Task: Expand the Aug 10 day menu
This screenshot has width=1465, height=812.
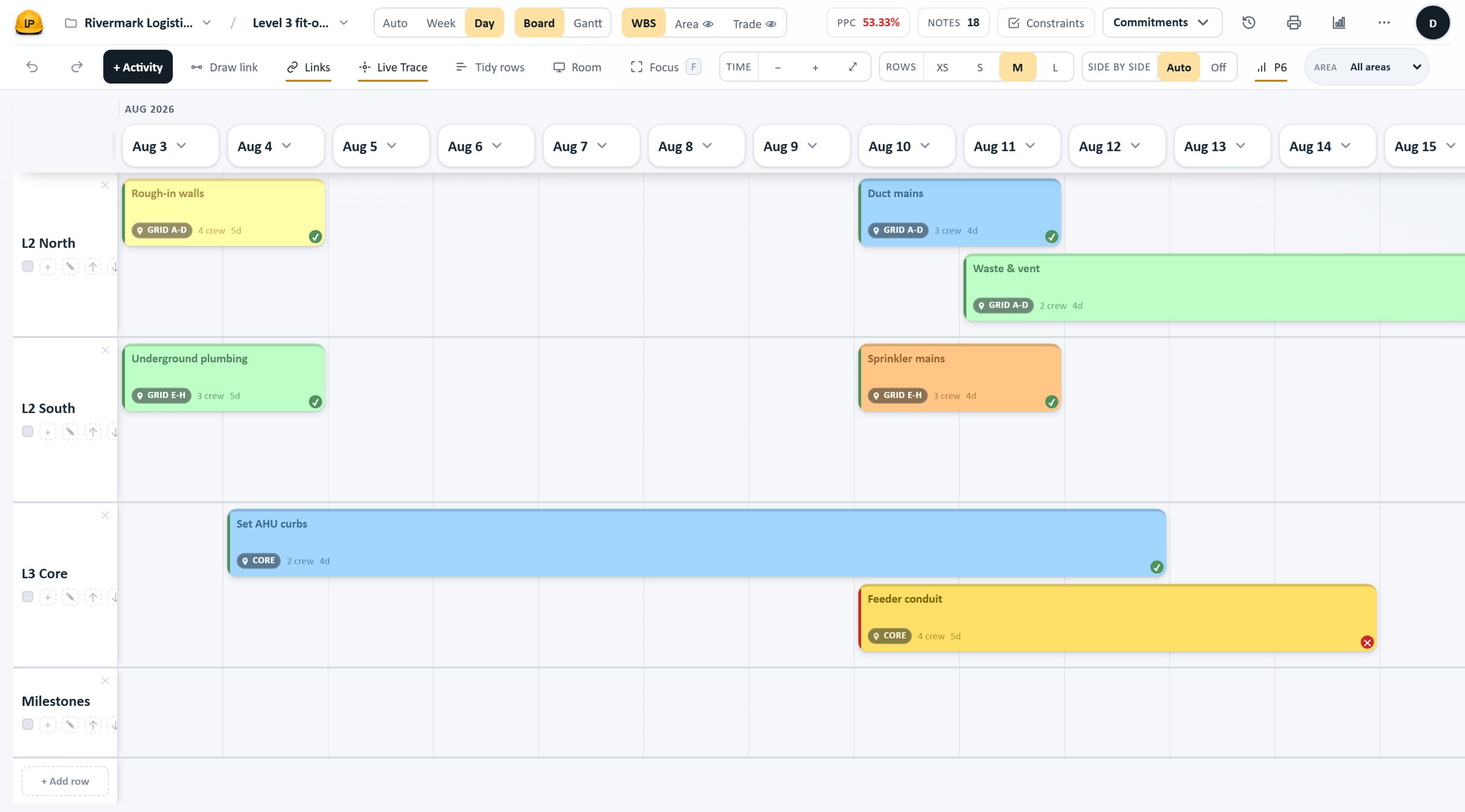Action: tap(925, 146)
